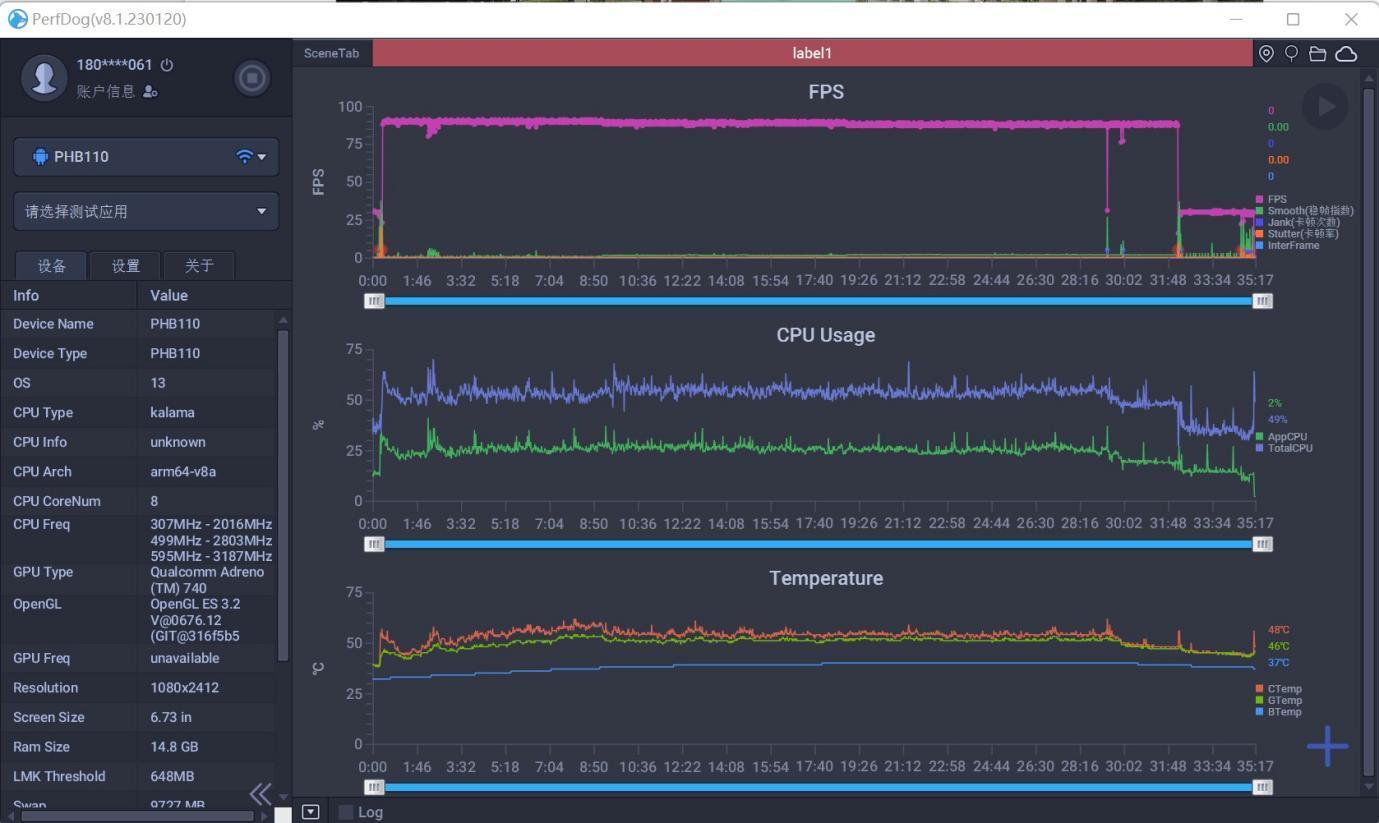Click the device info table vertical scrollbar
The image size is (1379, 823).
coord(283,495)
